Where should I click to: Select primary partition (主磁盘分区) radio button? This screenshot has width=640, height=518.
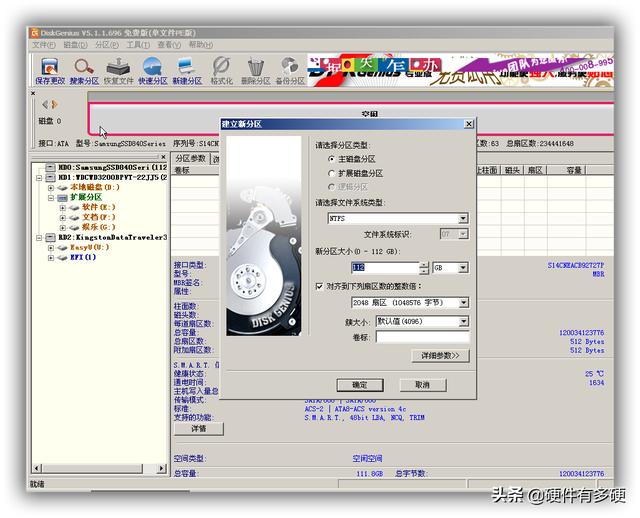331,159
